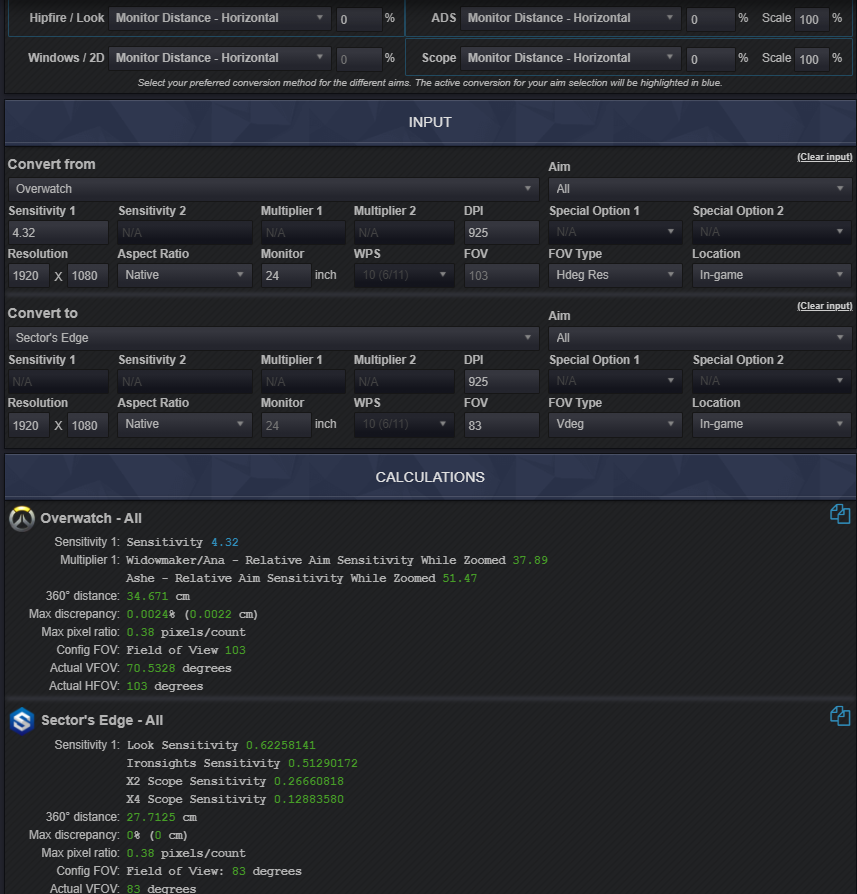The height and width of the screenshot is (894, 857).
Task: Click Clear input link for Convert from
Action: pos(824,157)
